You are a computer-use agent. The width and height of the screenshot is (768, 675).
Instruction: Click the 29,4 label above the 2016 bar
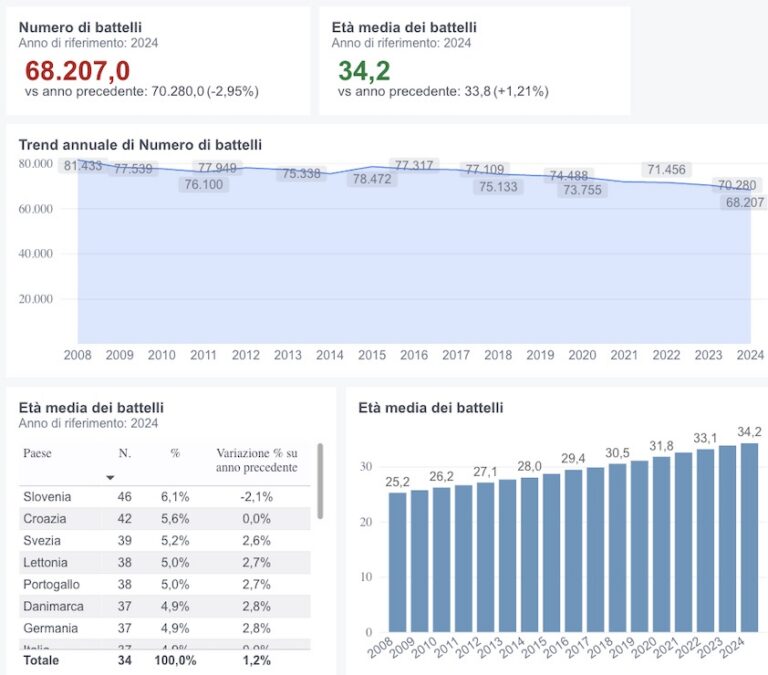point(573,458)
